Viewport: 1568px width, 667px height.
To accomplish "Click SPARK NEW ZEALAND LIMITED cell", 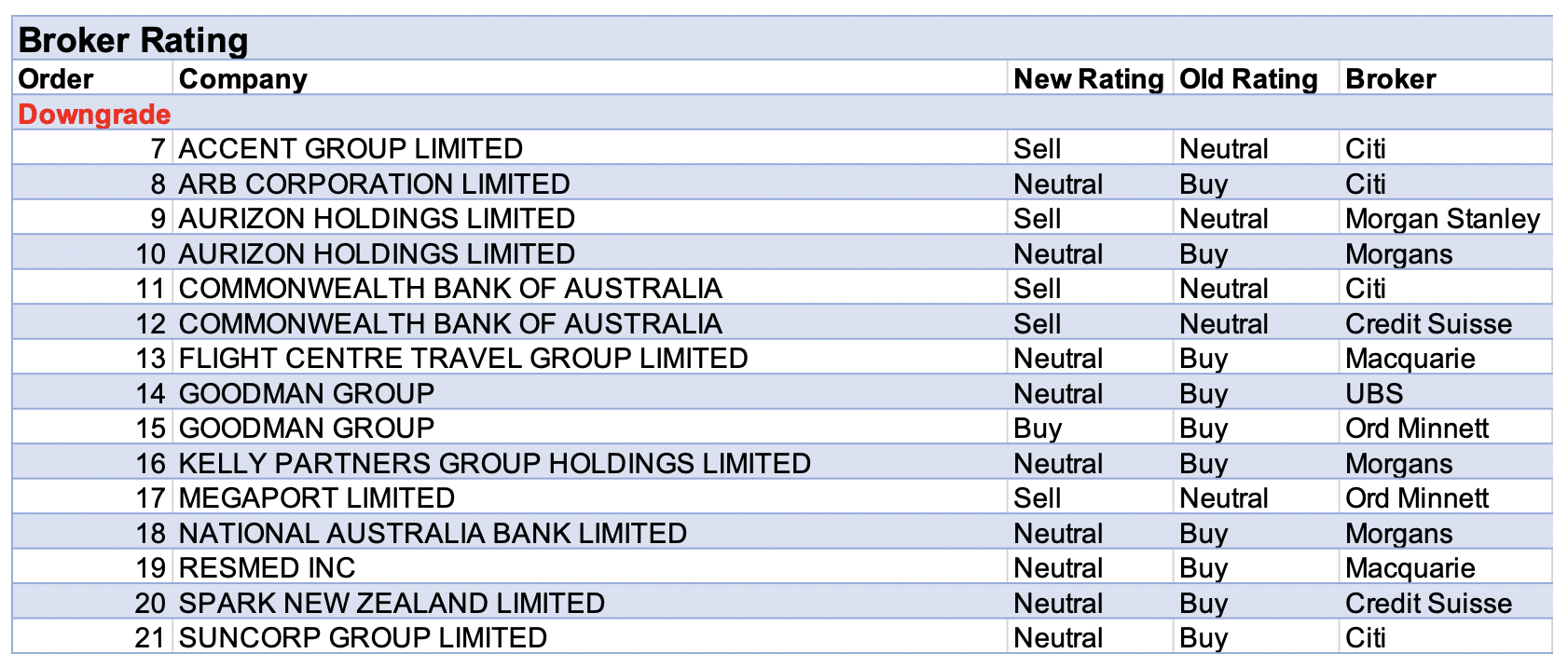I will pos(392,603).
